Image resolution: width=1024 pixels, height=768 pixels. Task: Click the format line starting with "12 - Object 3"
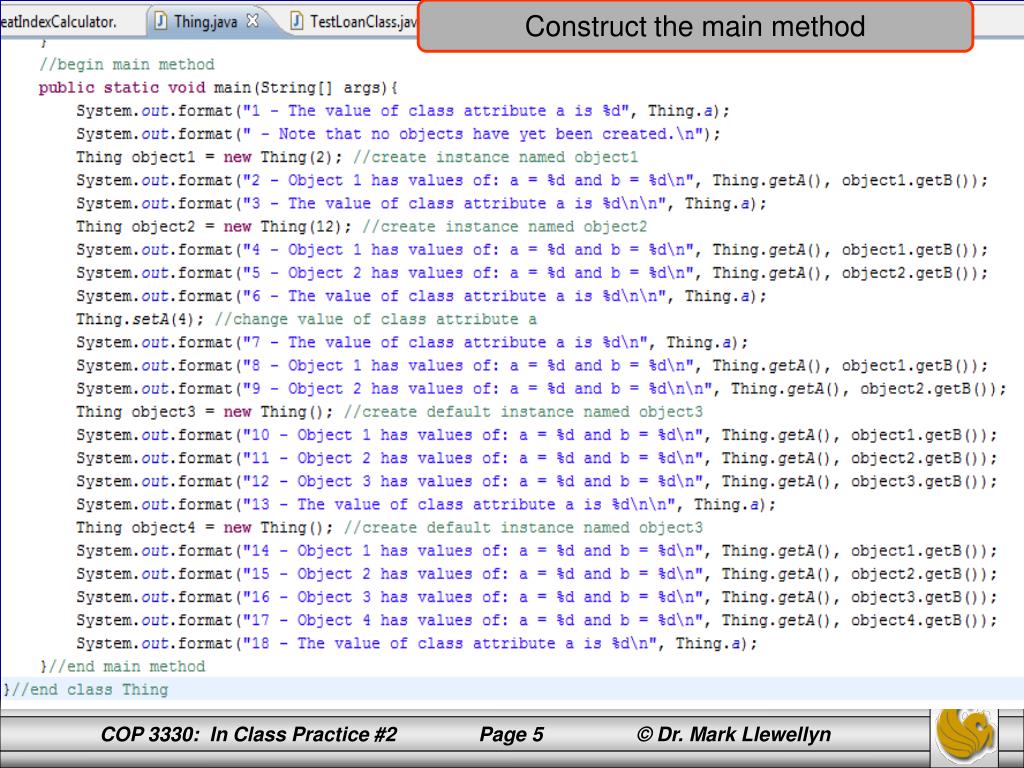537,482
